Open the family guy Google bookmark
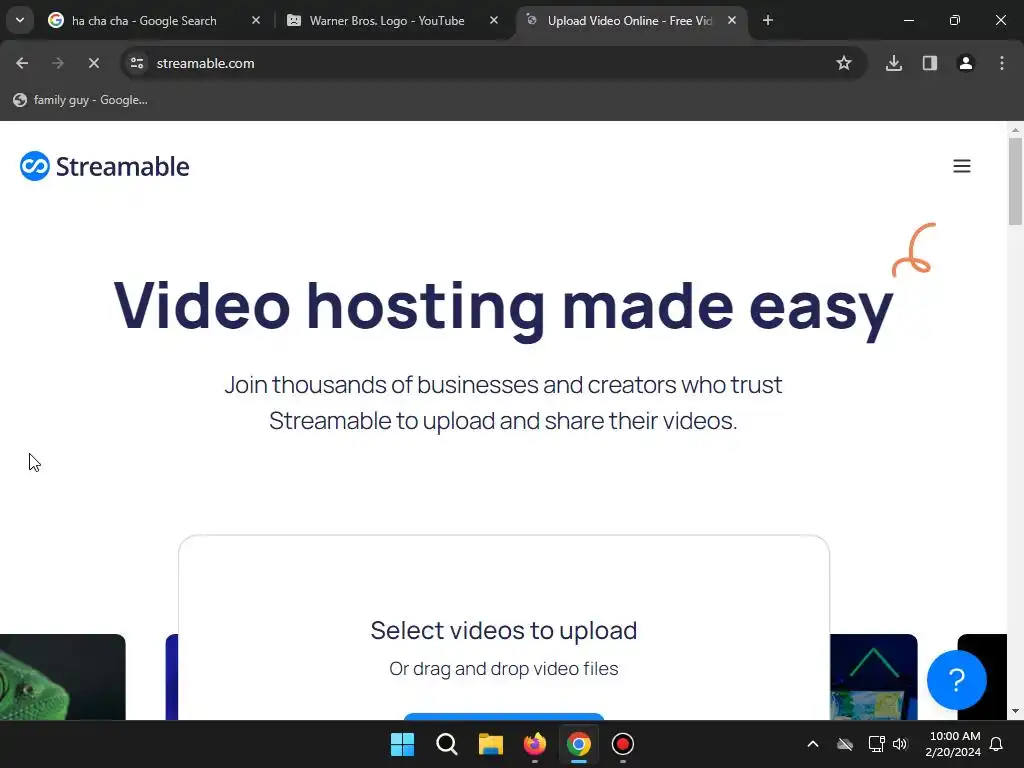1024x768 pixels. pos(80,100)
